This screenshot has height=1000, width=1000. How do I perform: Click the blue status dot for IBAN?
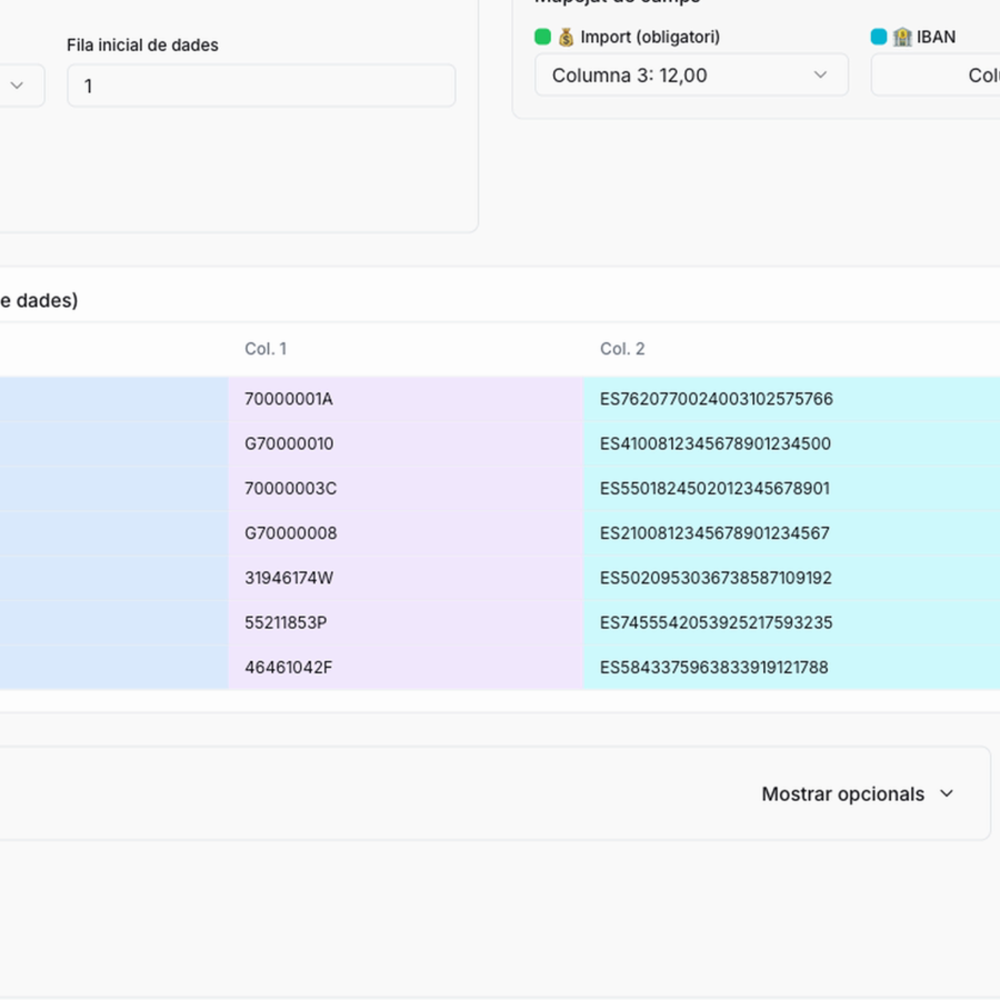[880, 36]
